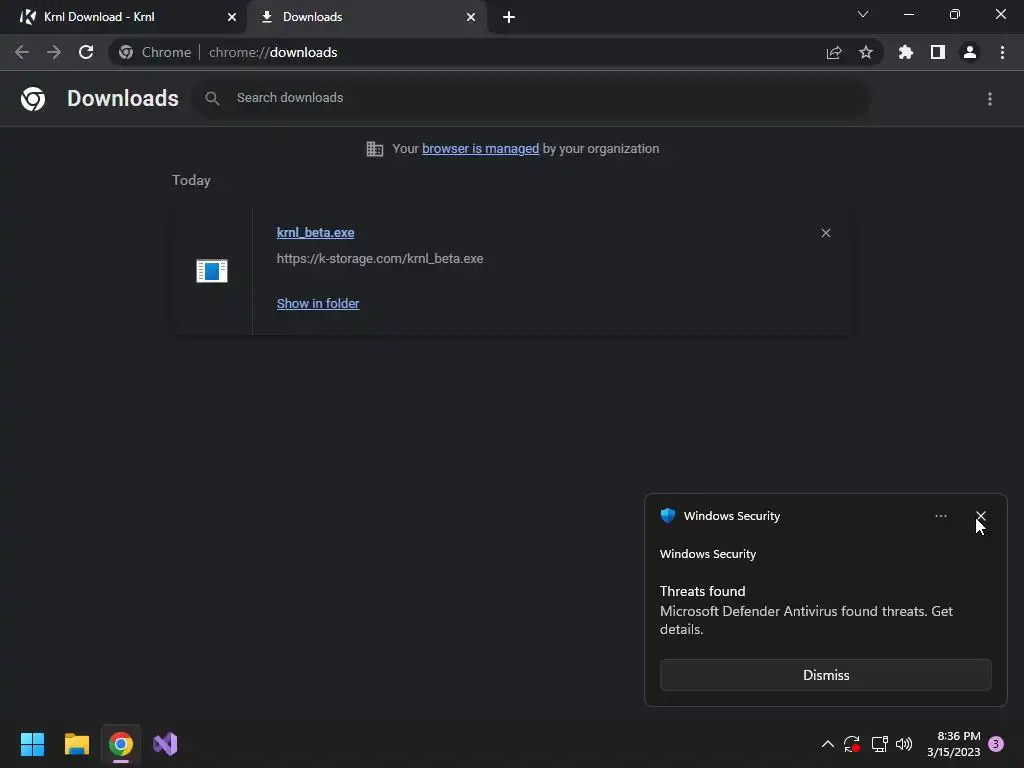1024x768 pixels.
Task: Toggle the side panel icon
Action: click(x=938, y=52)
